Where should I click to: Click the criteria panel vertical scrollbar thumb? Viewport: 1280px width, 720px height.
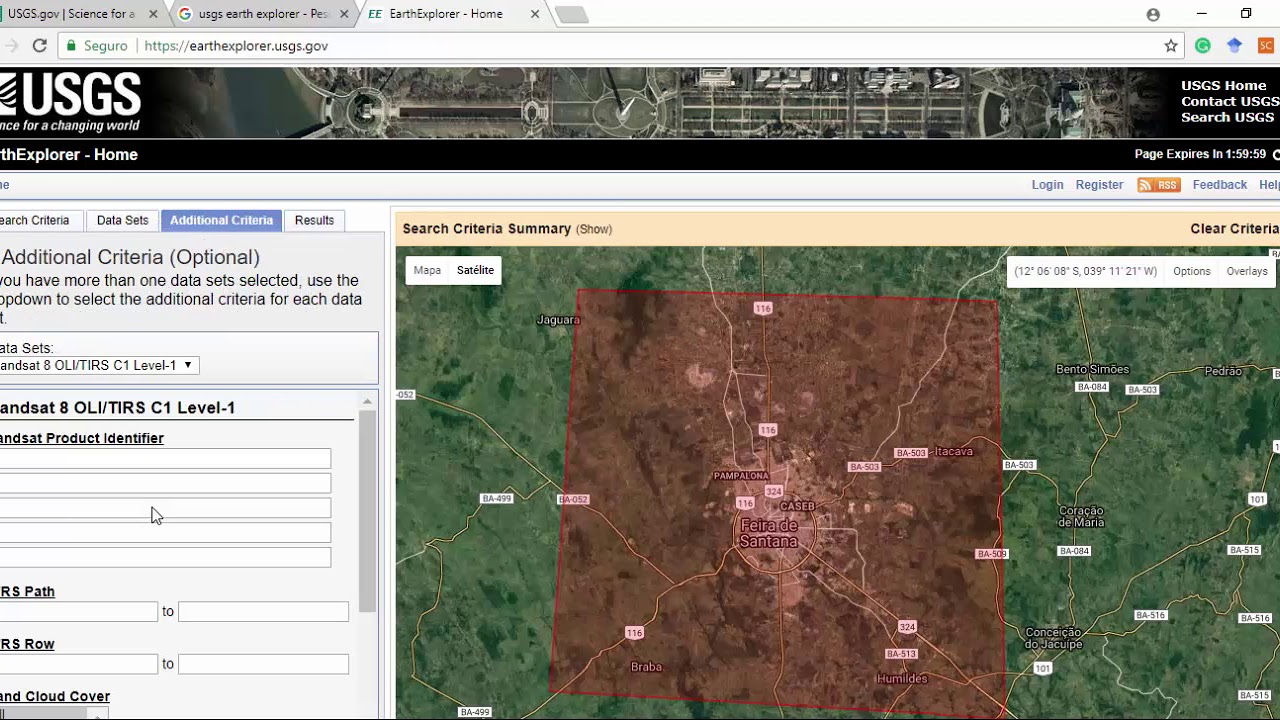point(367,511)
